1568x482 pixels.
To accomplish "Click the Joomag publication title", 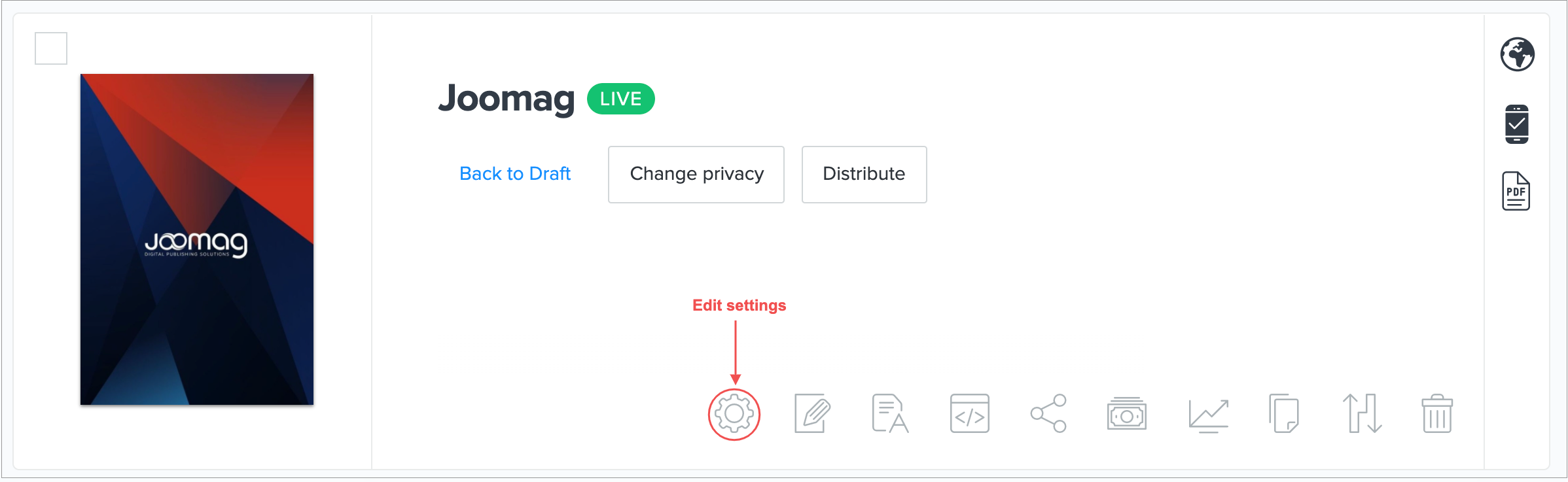I will pos(507,99).
